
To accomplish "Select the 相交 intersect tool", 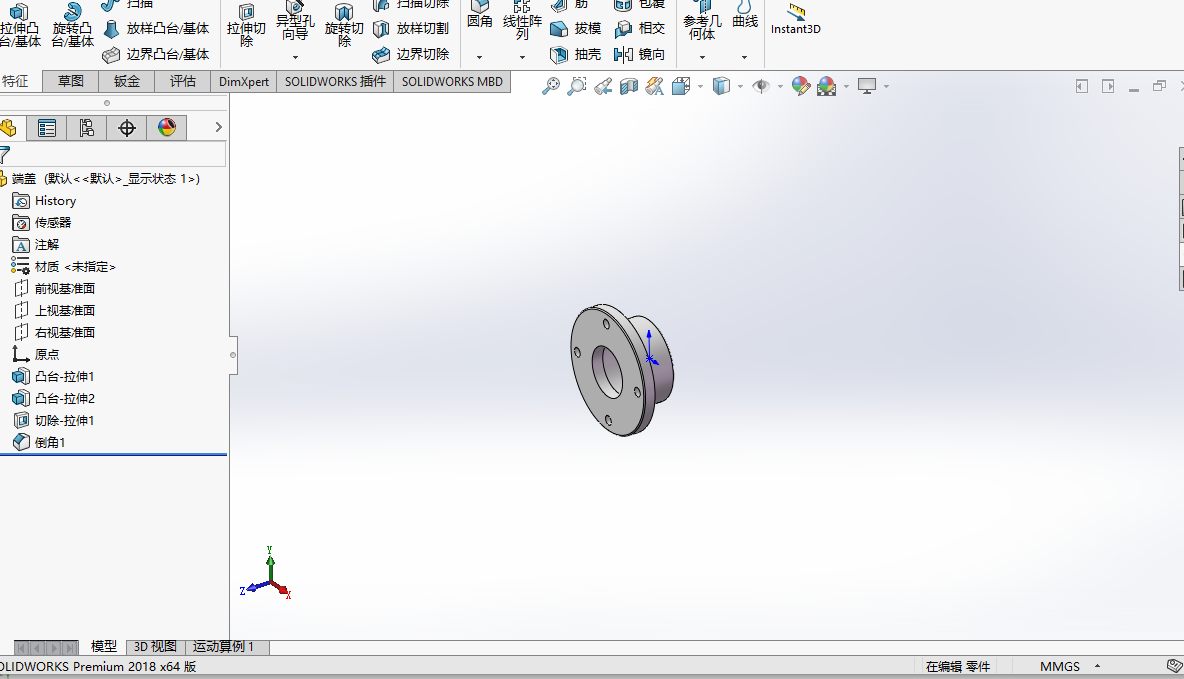I will click(x=640, y=29).
